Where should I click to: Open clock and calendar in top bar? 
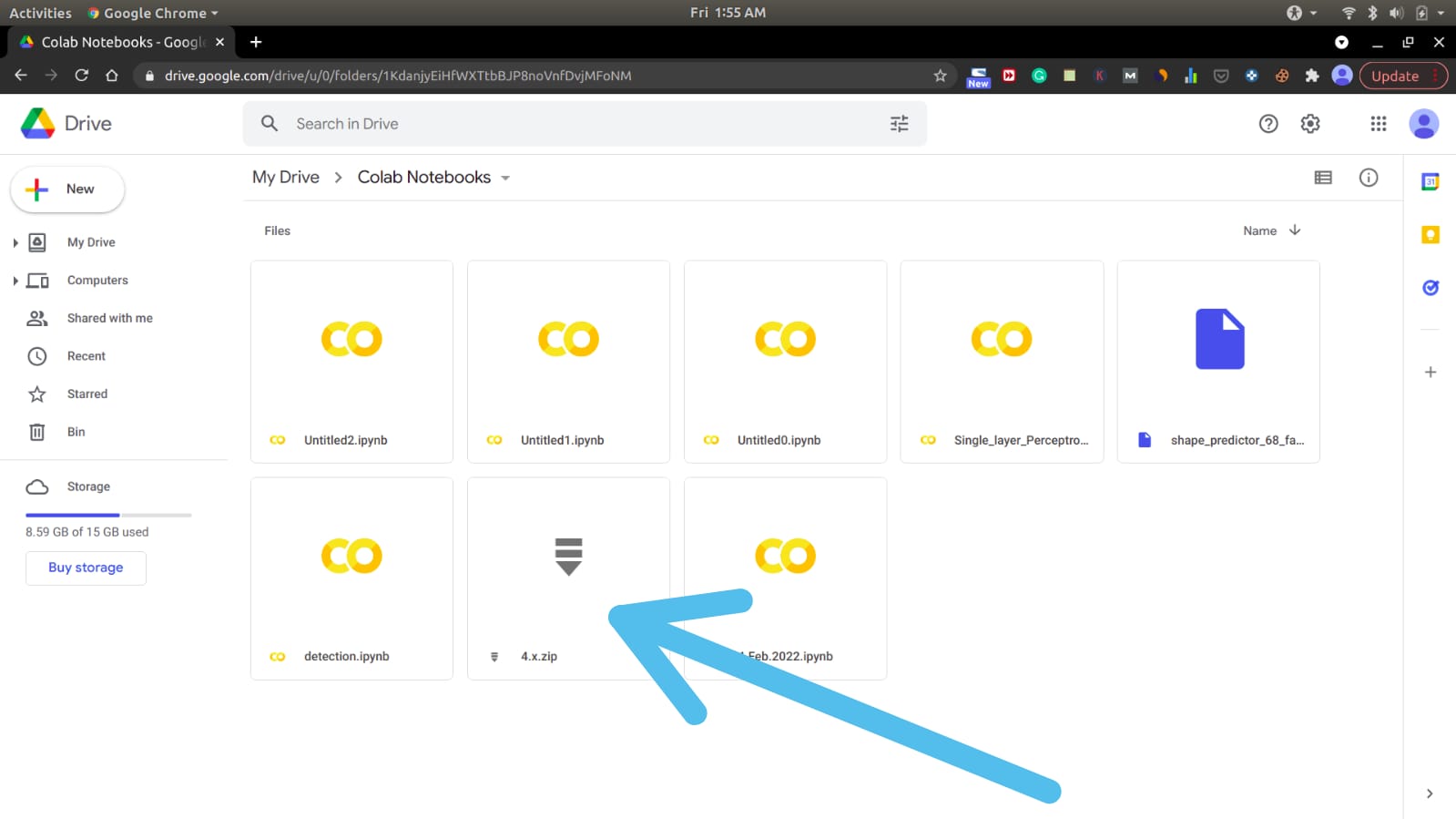pos(728,13)
